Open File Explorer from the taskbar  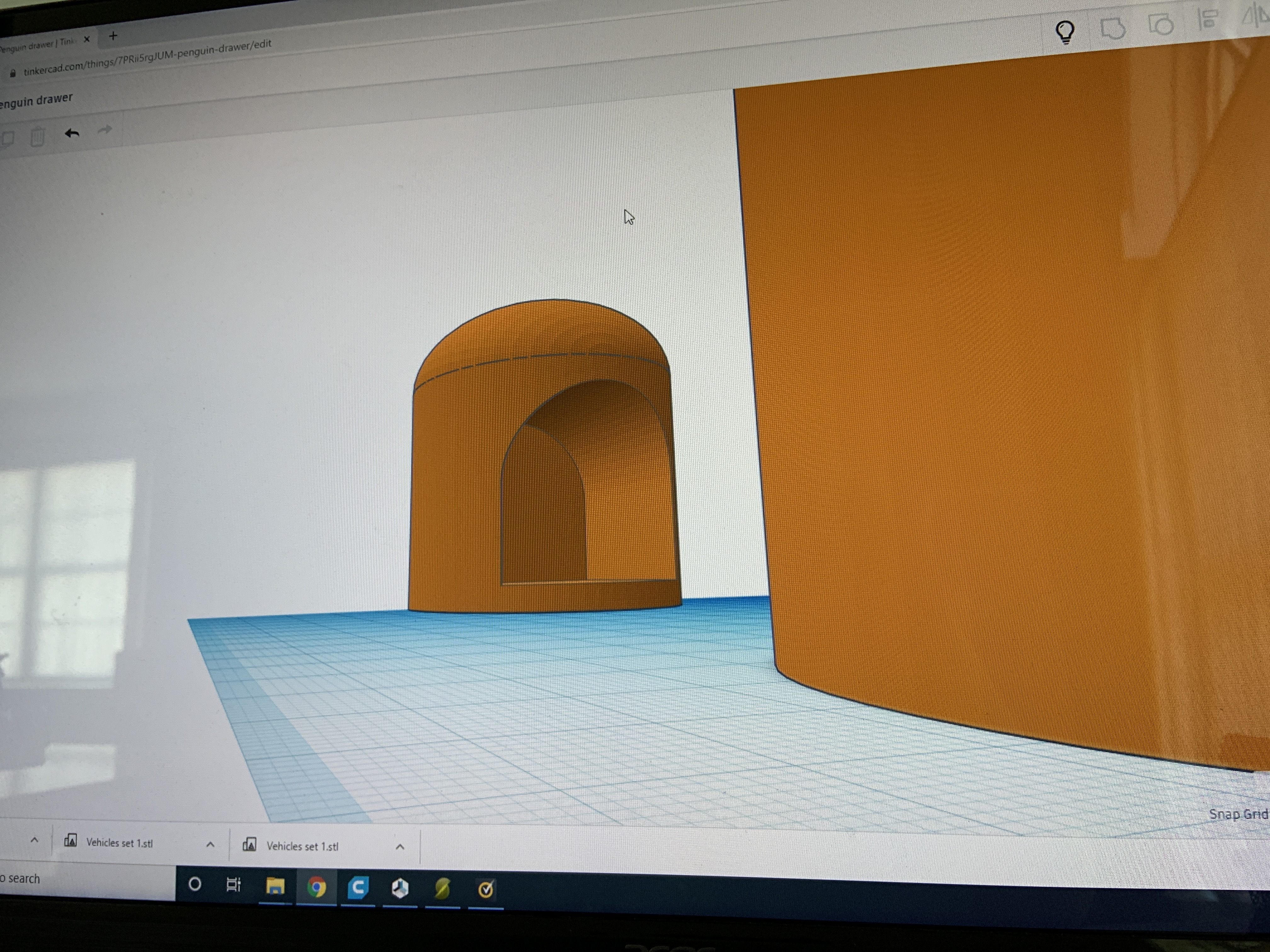pos(275,887)
